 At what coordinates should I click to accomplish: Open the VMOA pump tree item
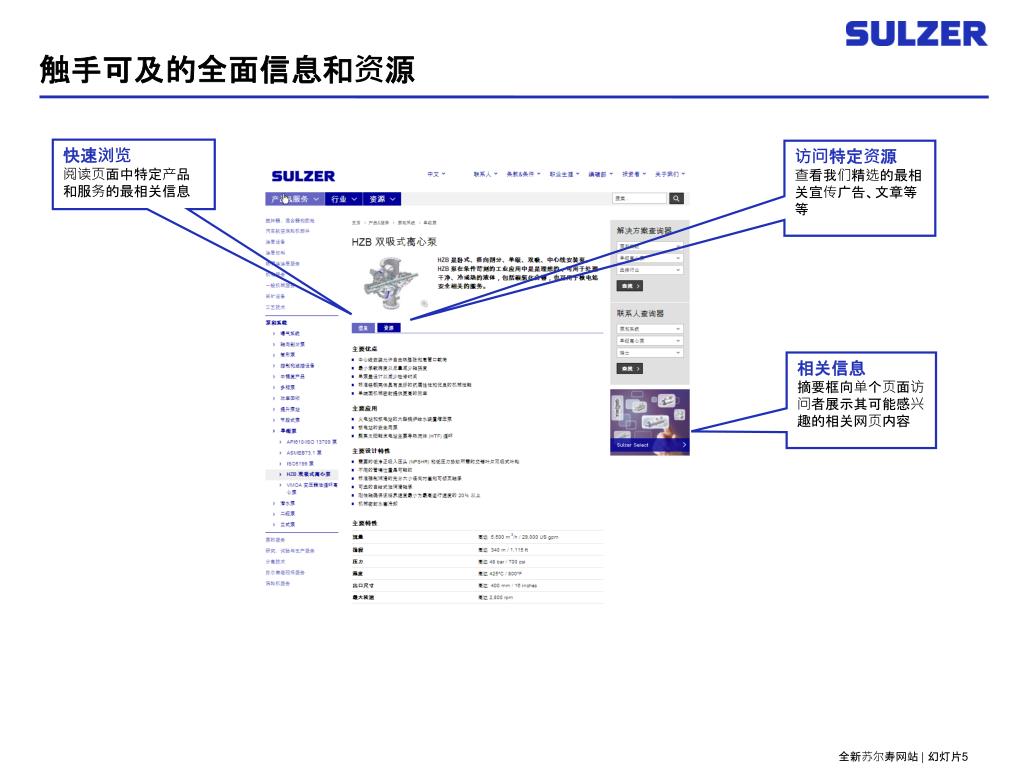(312, 488)
